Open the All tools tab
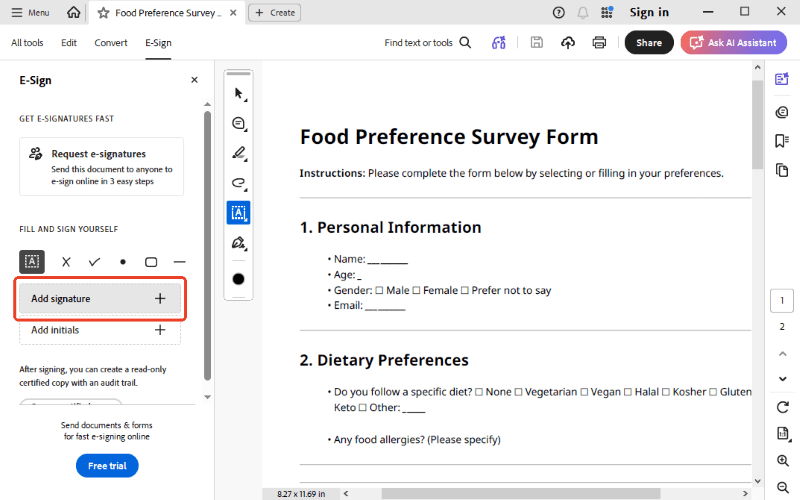 [x=27, y=43]
